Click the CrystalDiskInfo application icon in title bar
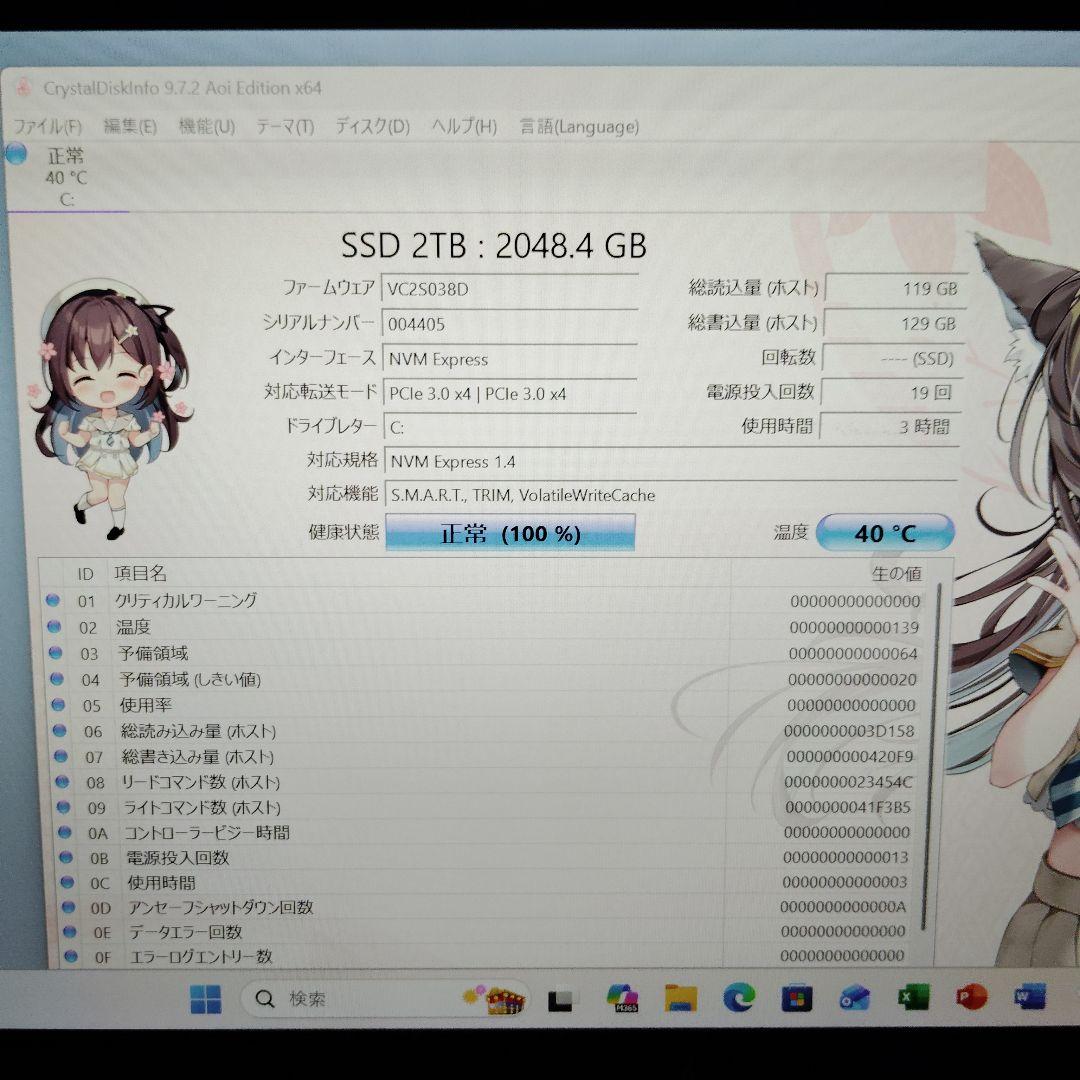This screenshot has width=1080, height=1080. 25,88
